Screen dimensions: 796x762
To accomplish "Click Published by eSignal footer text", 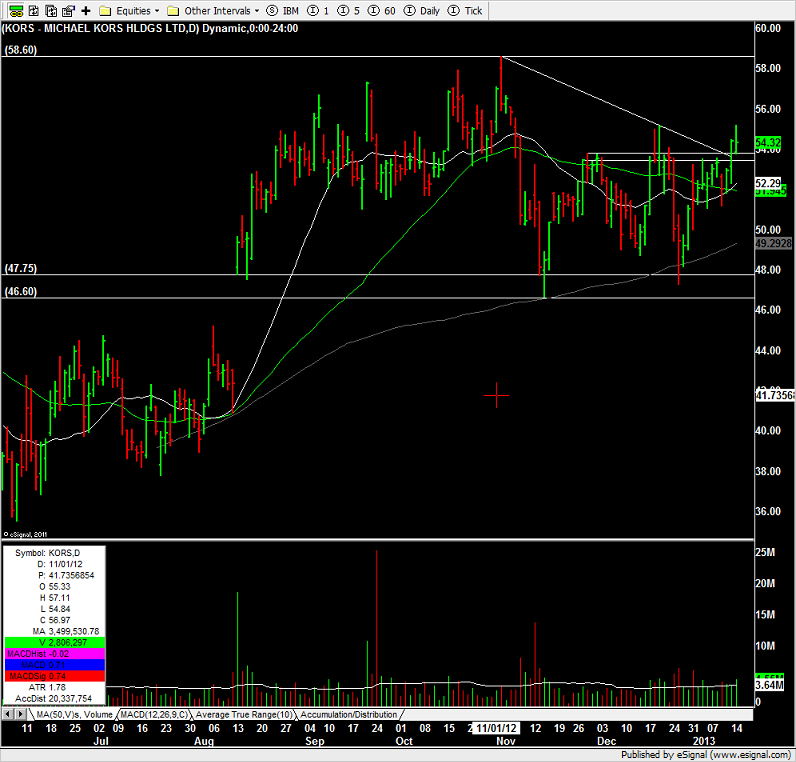I will pos(706,755).
